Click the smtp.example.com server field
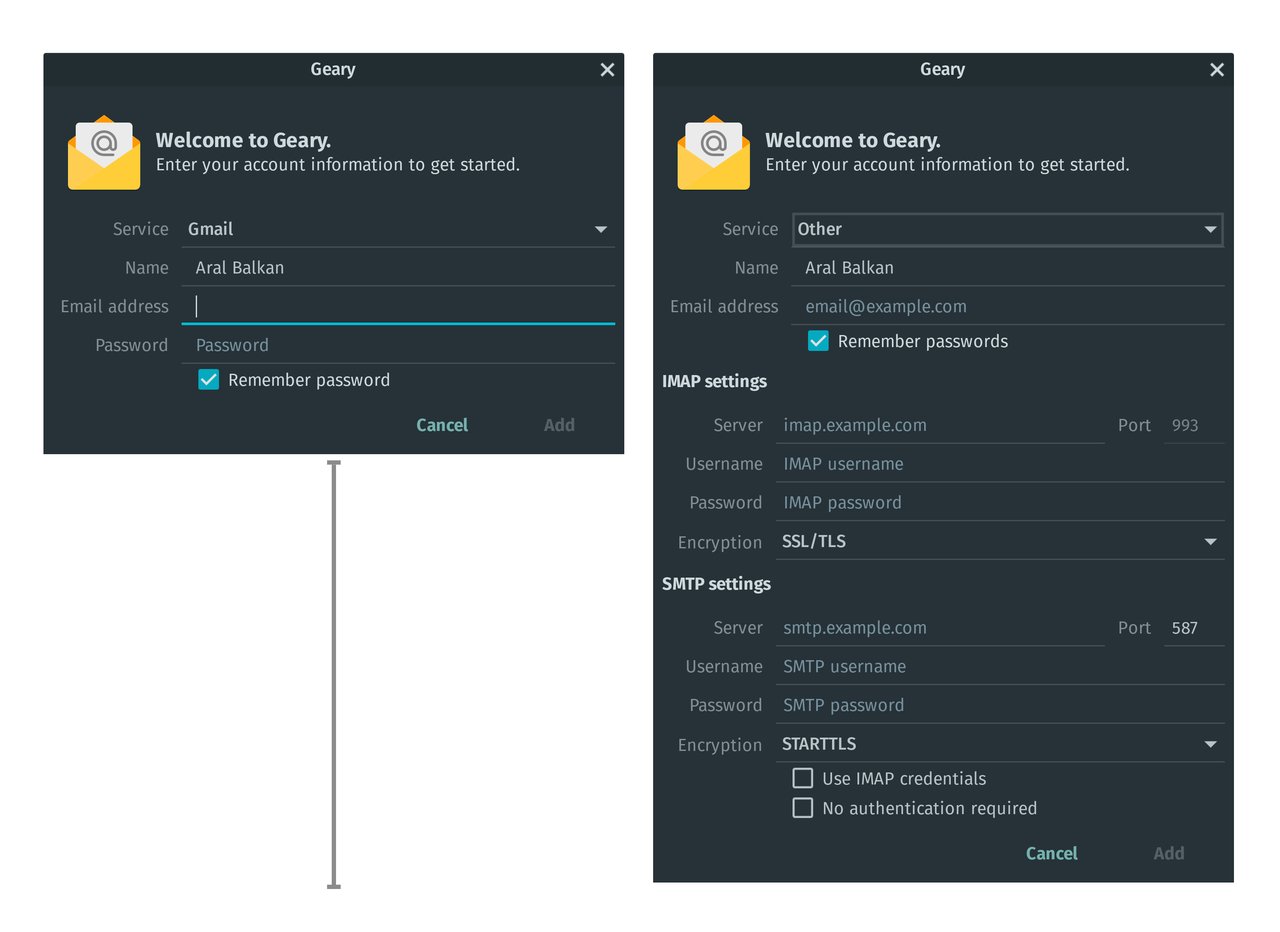 click(x=940, y=628)
